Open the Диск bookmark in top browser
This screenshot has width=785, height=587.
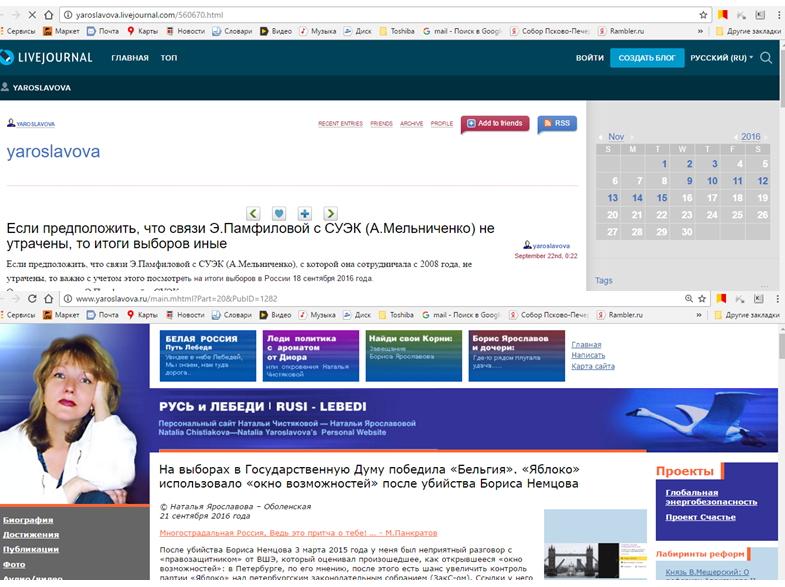point(357,31)
